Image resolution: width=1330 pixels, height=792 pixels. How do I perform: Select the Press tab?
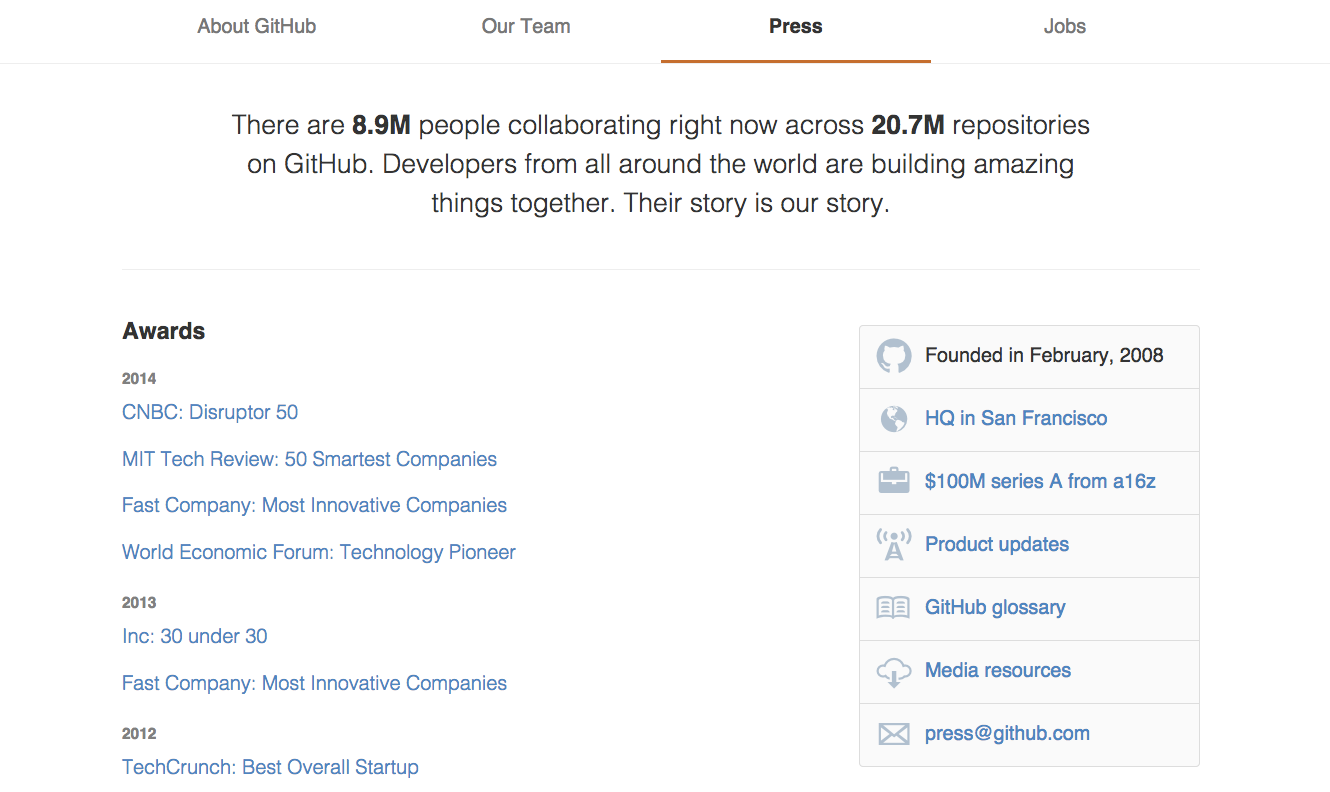pyautogui.click(x=796, y=27)
